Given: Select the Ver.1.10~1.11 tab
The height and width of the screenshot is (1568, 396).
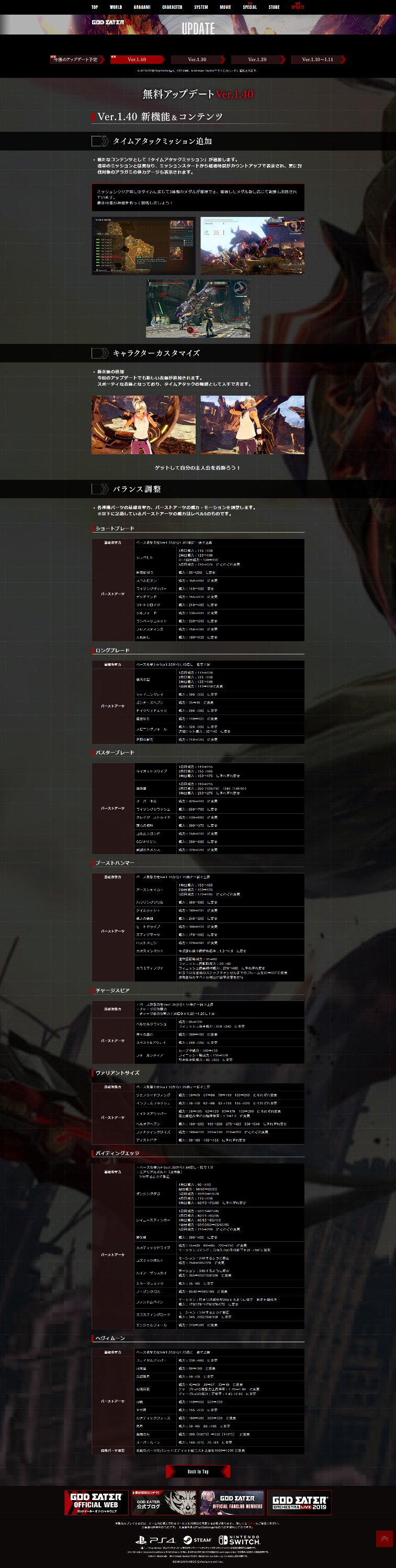Looking at the screenshot, I should (318, 60).
